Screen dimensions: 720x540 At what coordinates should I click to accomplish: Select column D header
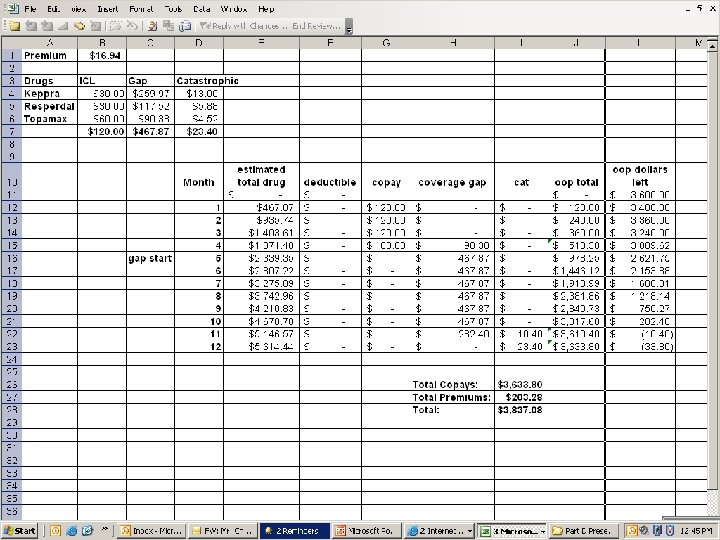(199, 43)
